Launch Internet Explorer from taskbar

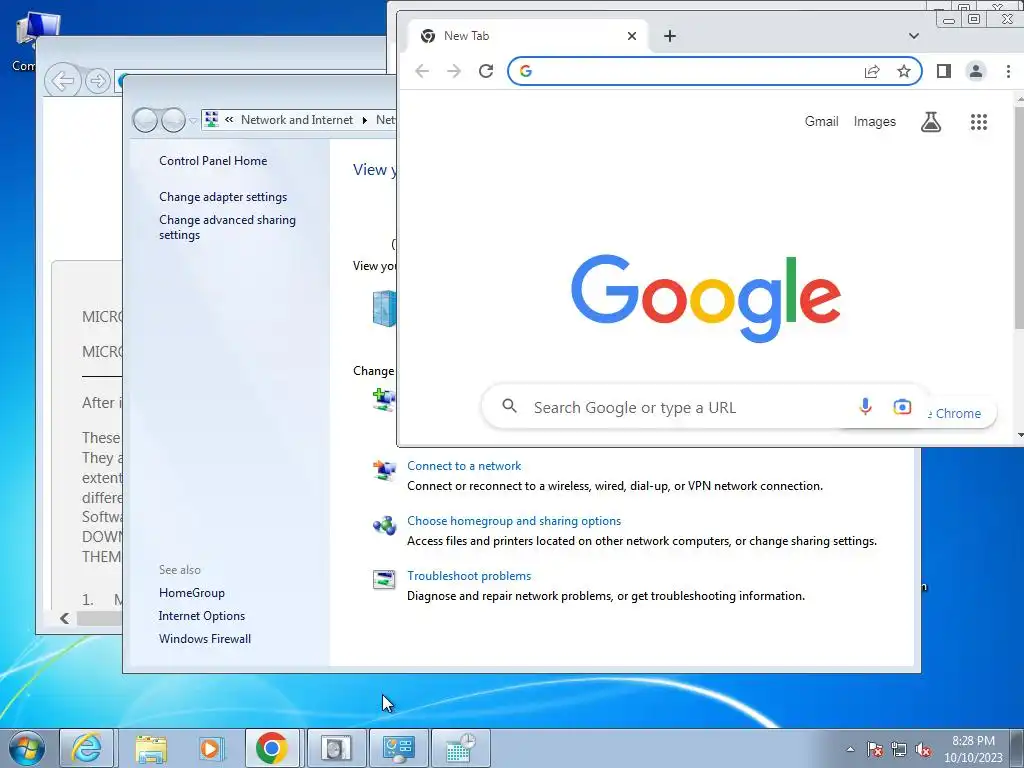pyautogui.click(x=87, y=748)
